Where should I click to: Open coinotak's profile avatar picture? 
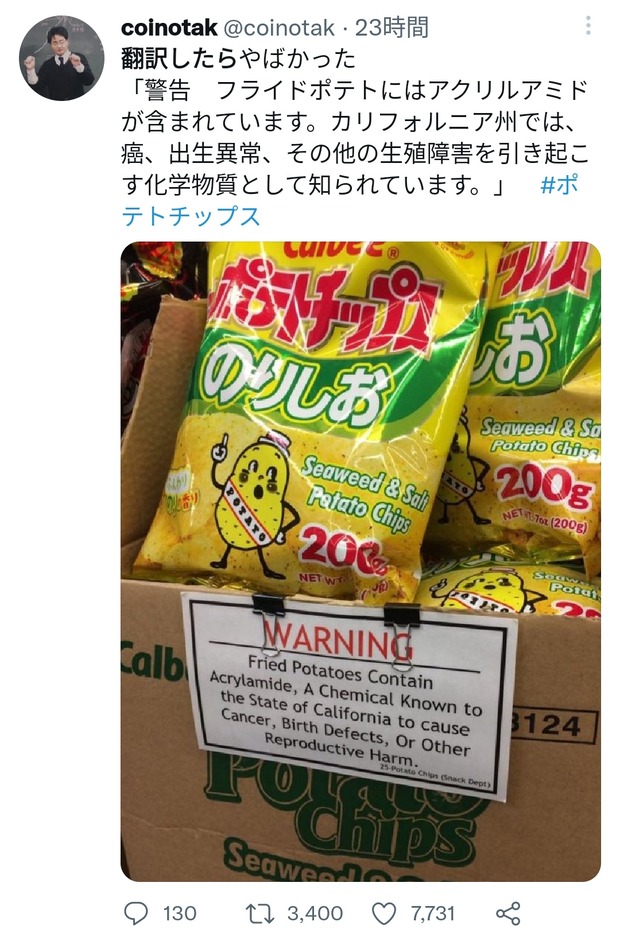pyautogui.click(x=62, y=57)
